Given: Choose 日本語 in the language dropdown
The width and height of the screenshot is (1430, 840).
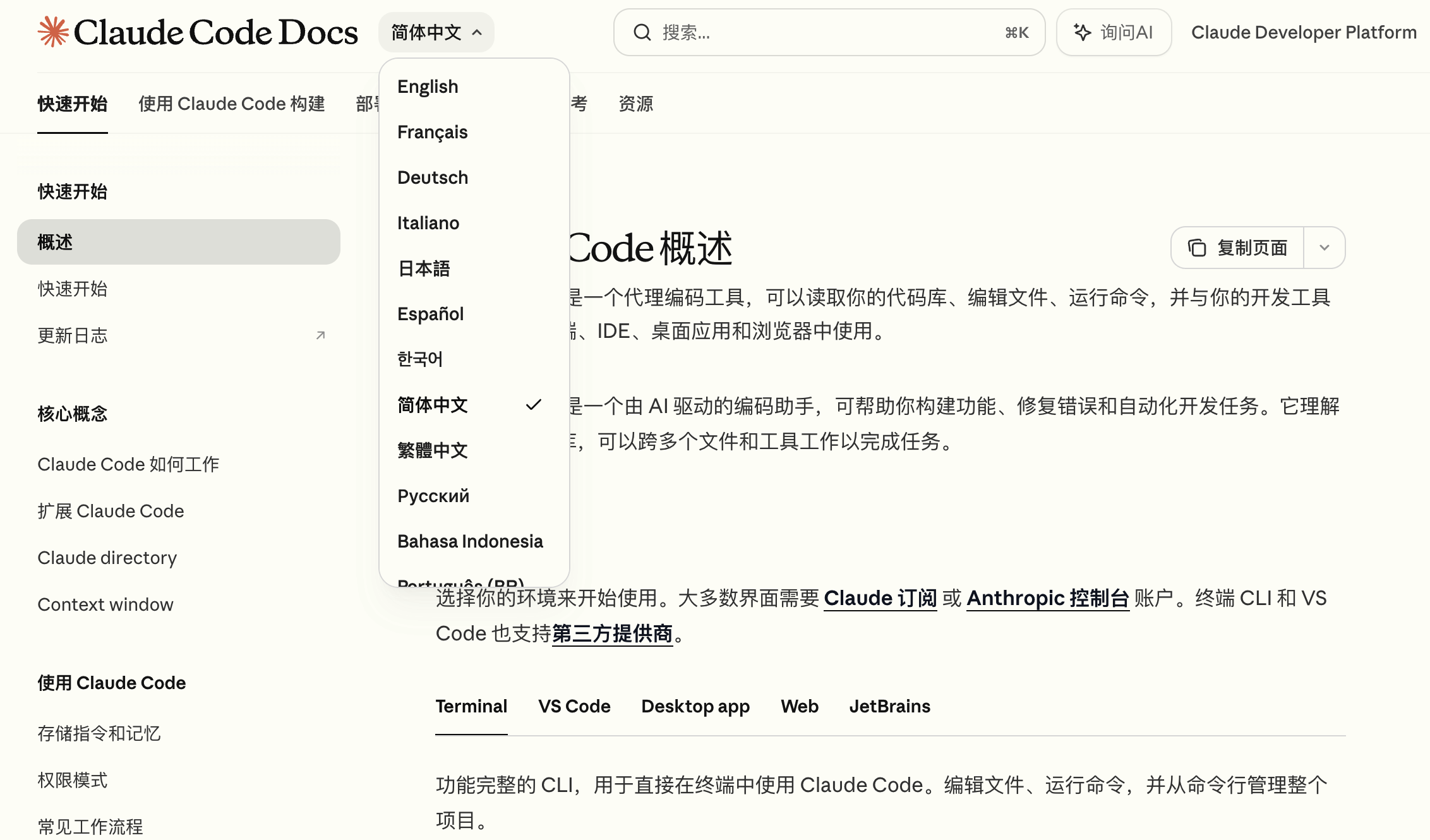Looking at the screenshot, I should (423, 268).
